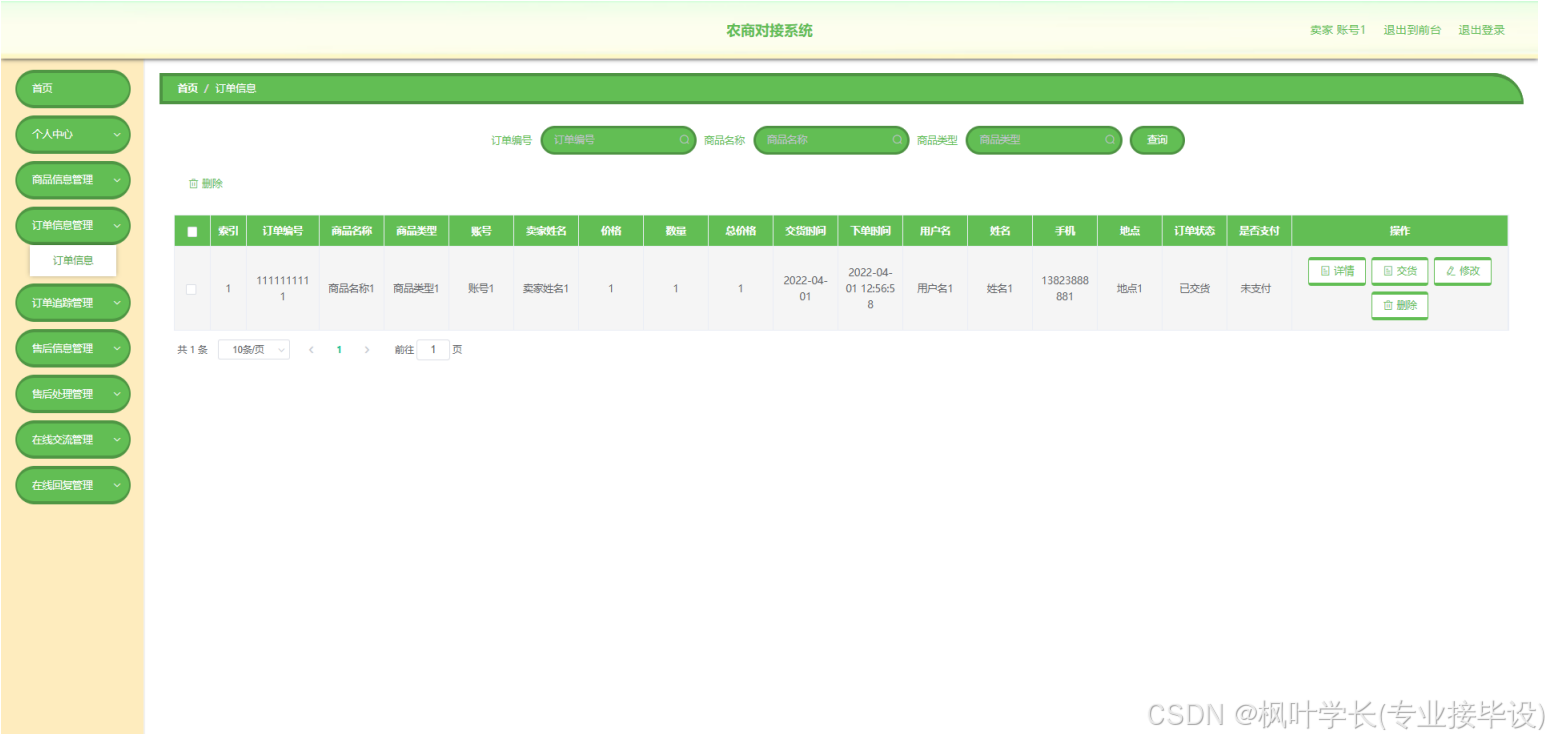Expand the 在线交流管理 menu

coord(73,440)
